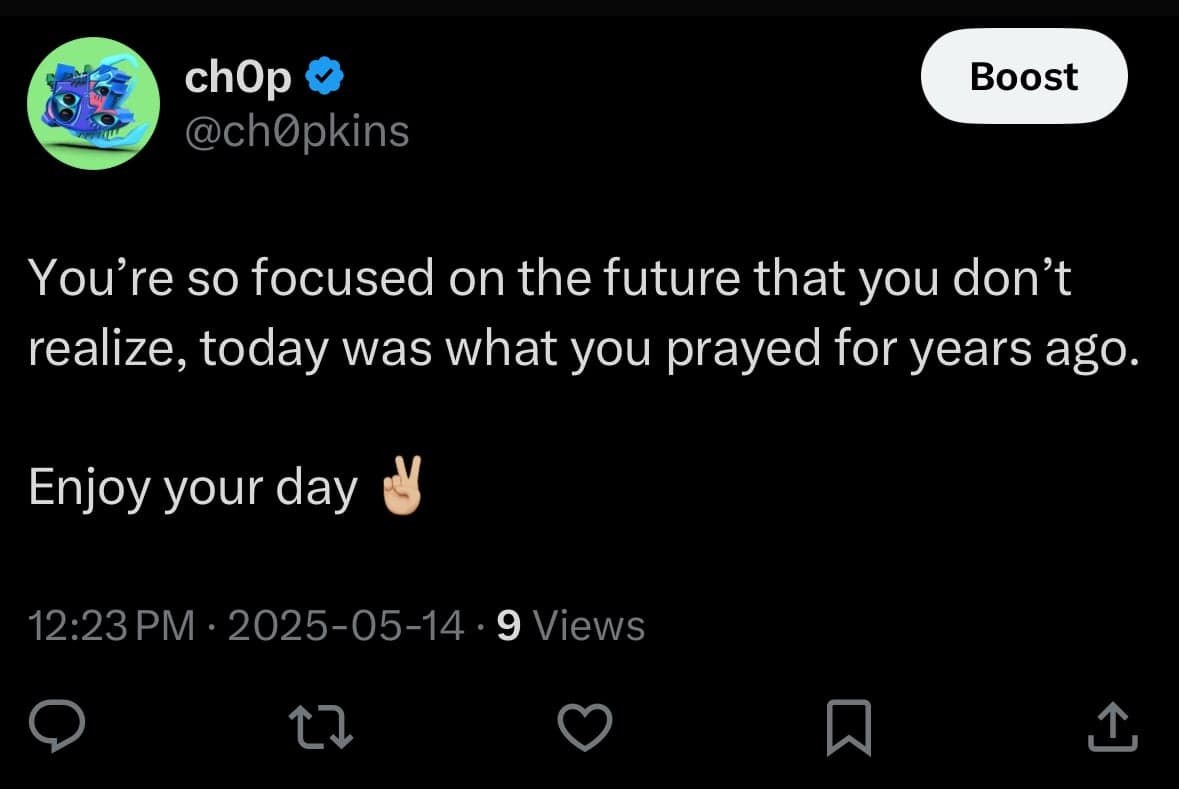Like the post with the heart

584,727
